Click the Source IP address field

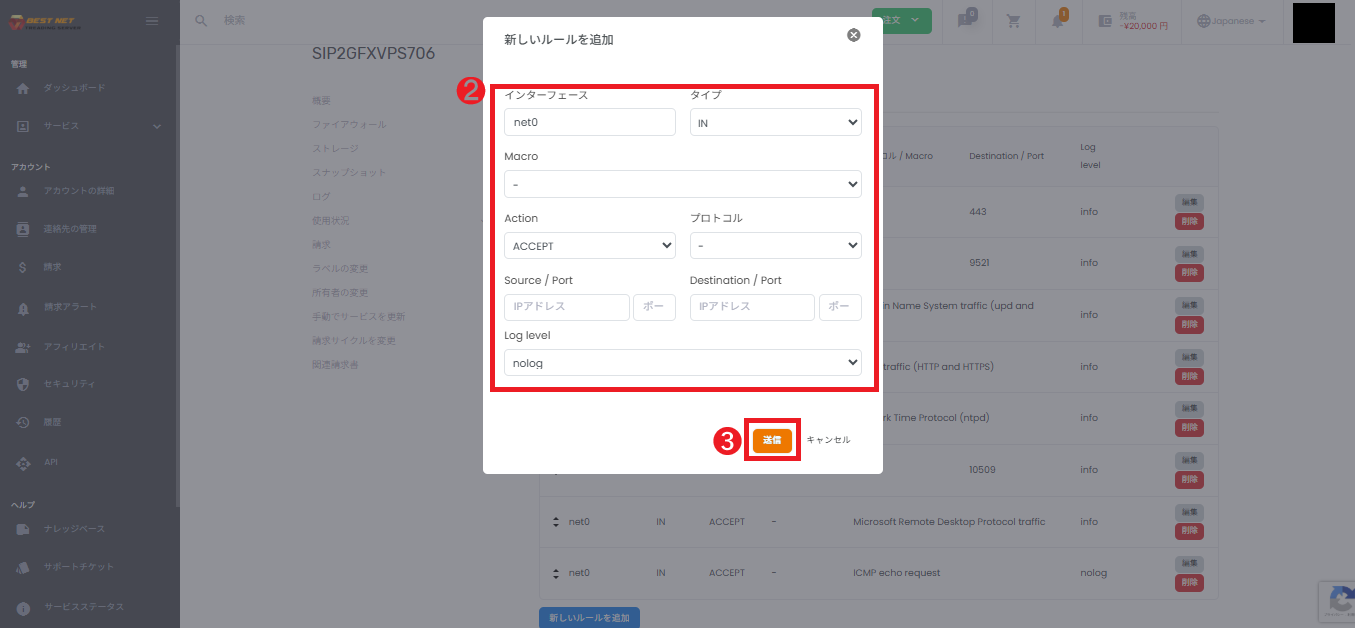pyautogui.click(x=566, y=307)
